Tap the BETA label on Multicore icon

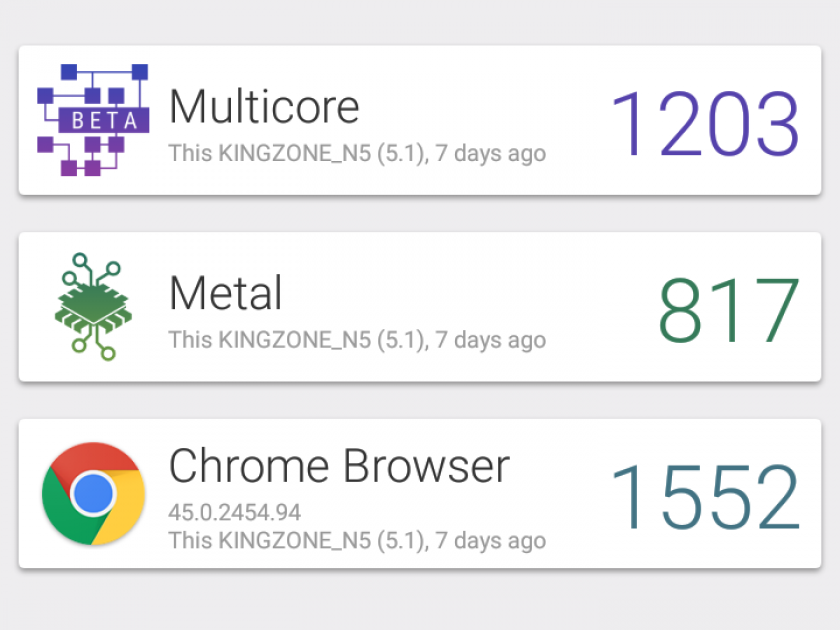[104, 120]
